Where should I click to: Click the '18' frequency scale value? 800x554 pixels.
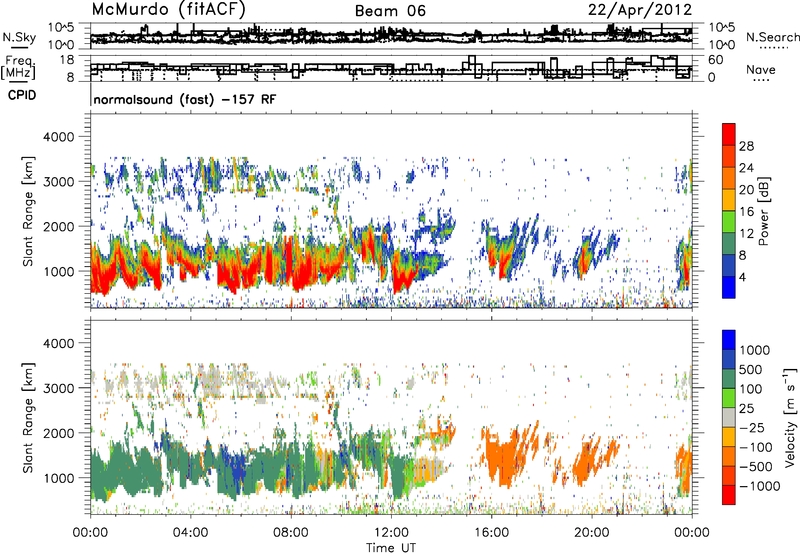click(67, 60)
